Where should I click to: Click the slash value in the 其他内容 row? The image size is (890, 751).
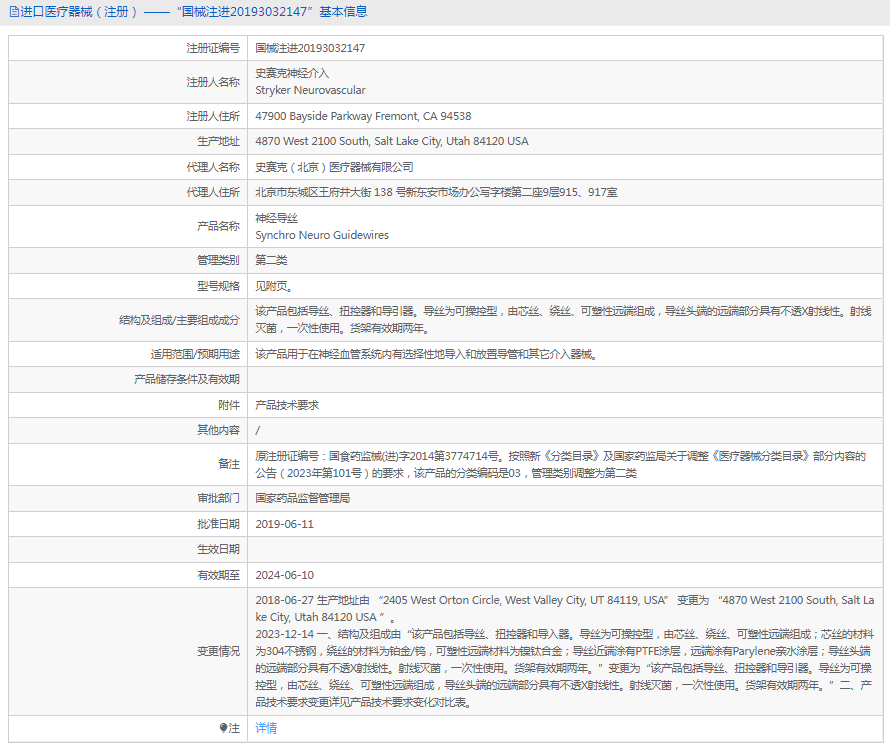(258, 430)
